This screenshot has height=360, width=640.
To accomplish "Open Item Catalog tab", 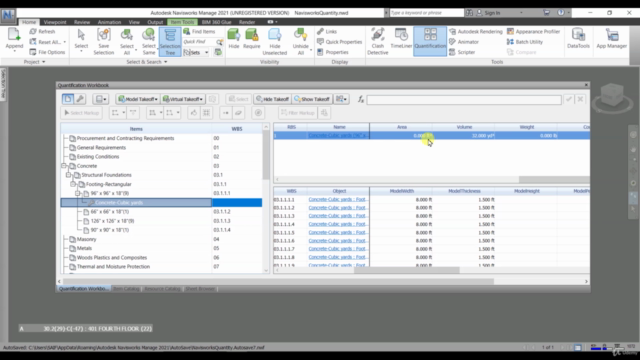I will tap(126, 289).
